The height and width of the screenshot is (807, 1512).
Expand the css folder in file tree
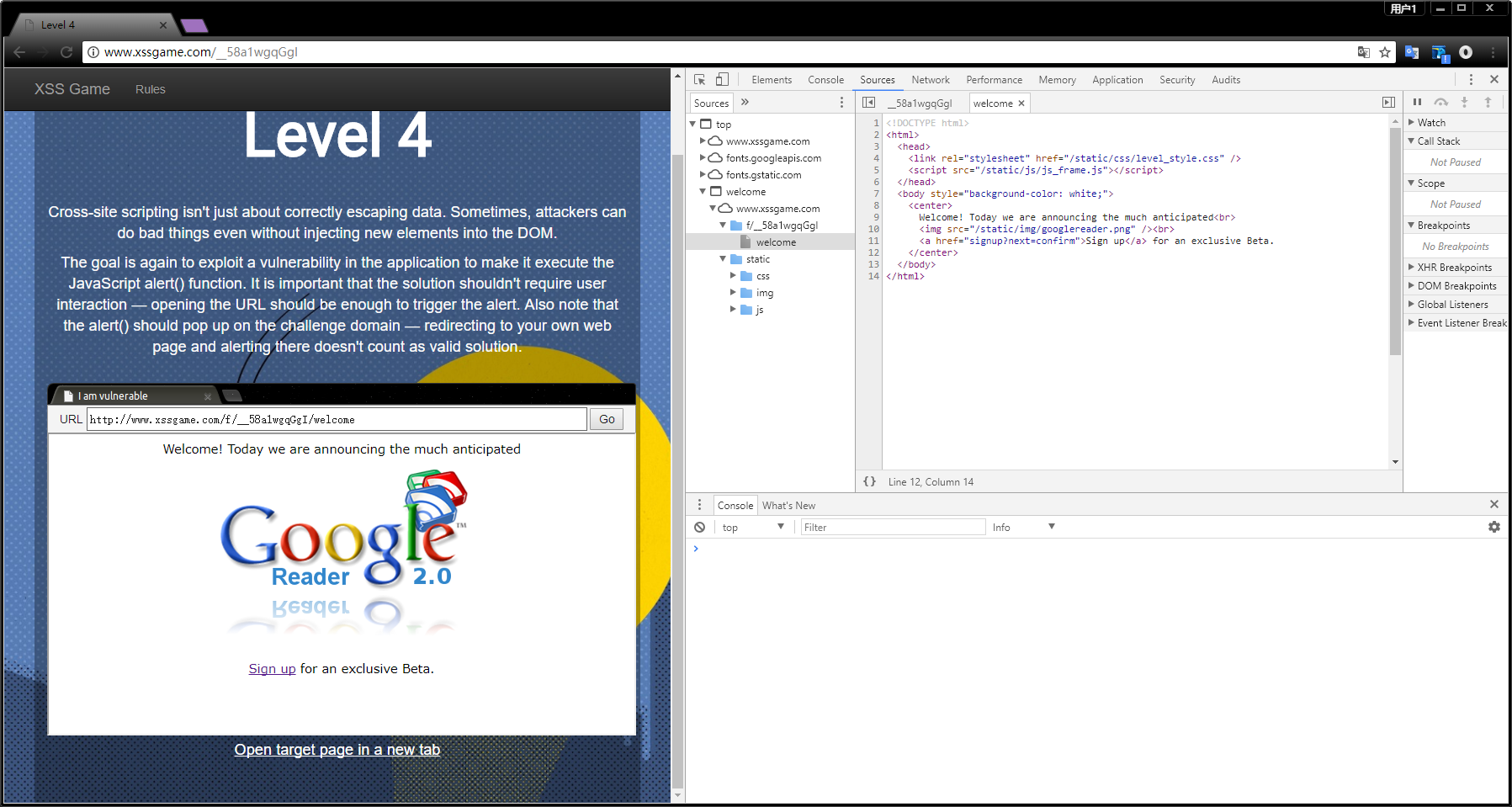click(733, 276)
